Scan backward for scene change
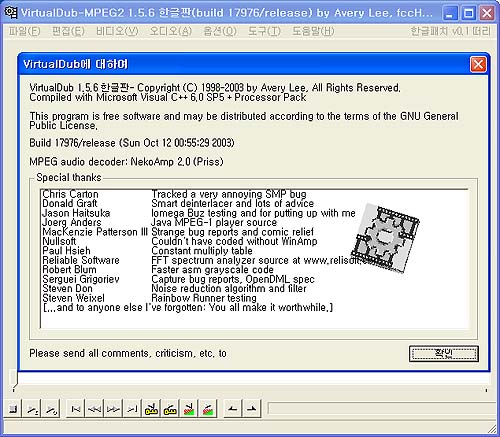This screenshot has height=437, width=500. click(x=189, y=409)
